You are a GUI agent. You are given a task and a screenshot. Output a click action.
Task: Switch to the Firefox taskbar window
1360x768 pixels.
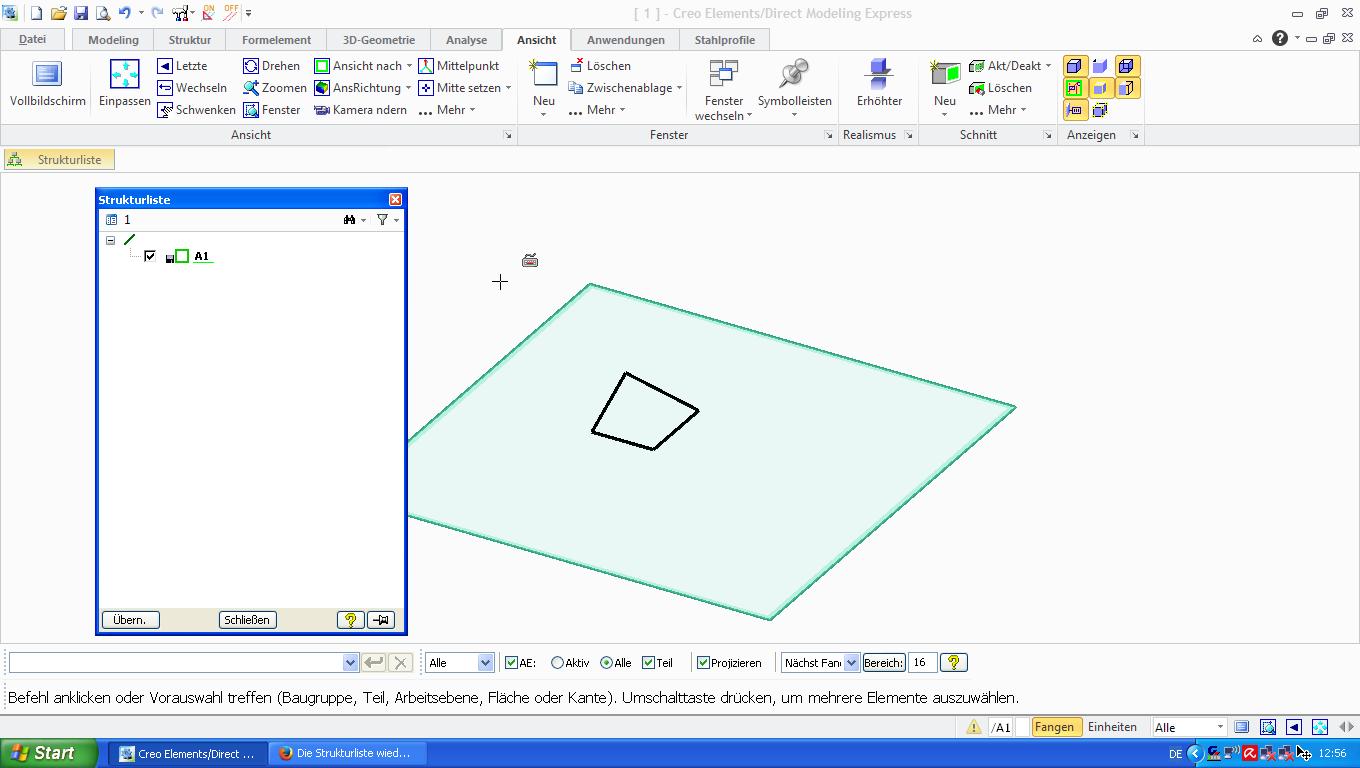coord(349,753)
